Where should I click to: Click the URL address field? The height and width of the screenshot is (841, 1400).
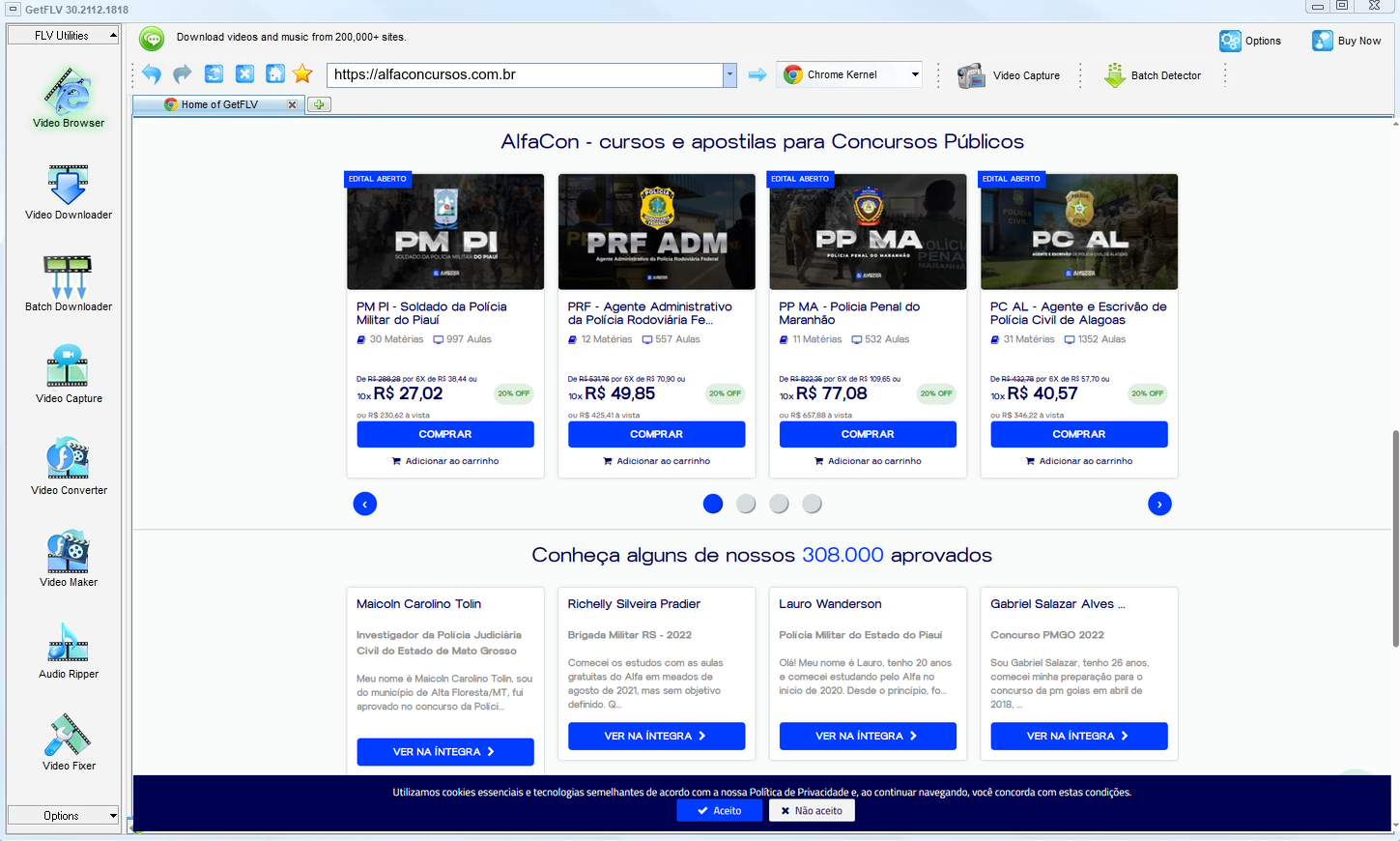[x=526, y=74]
